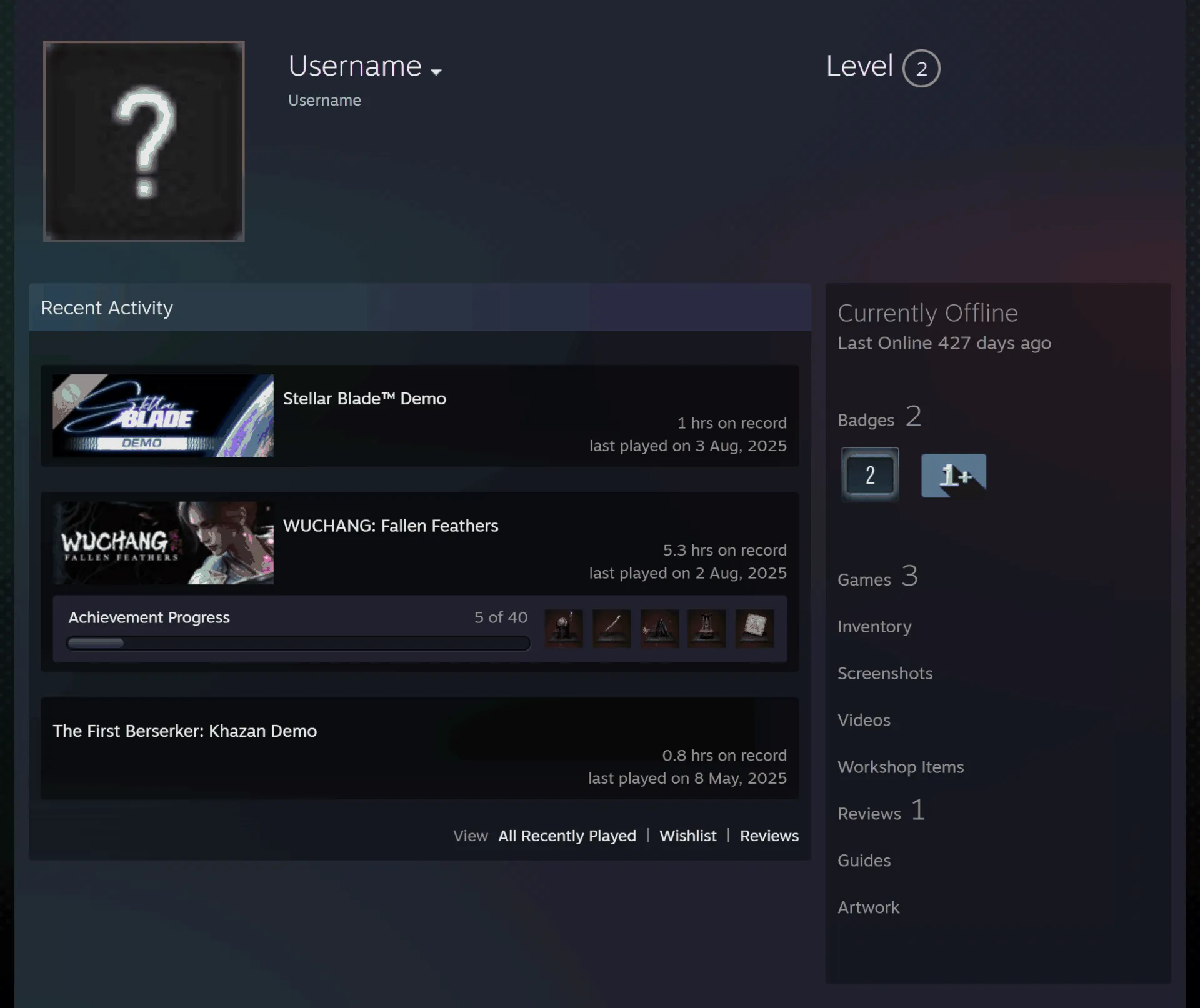This screenshot has height=1008, width=1200.
Task: Open the Workshop Items section
Action: click(x=901, y=767)
